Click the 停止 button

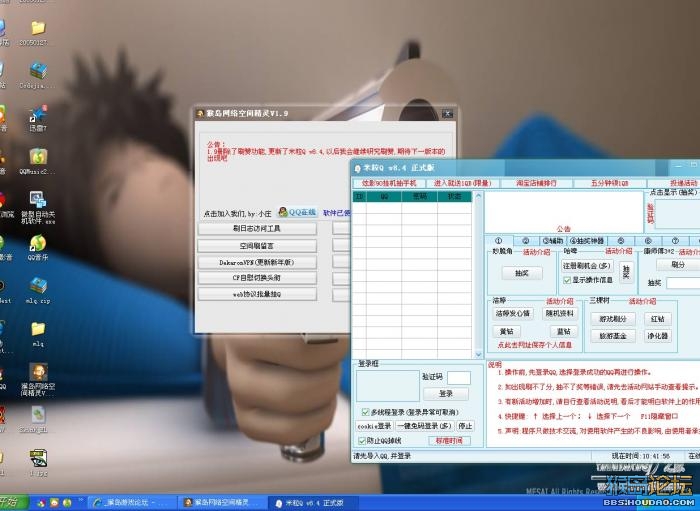tap(465, 426)
